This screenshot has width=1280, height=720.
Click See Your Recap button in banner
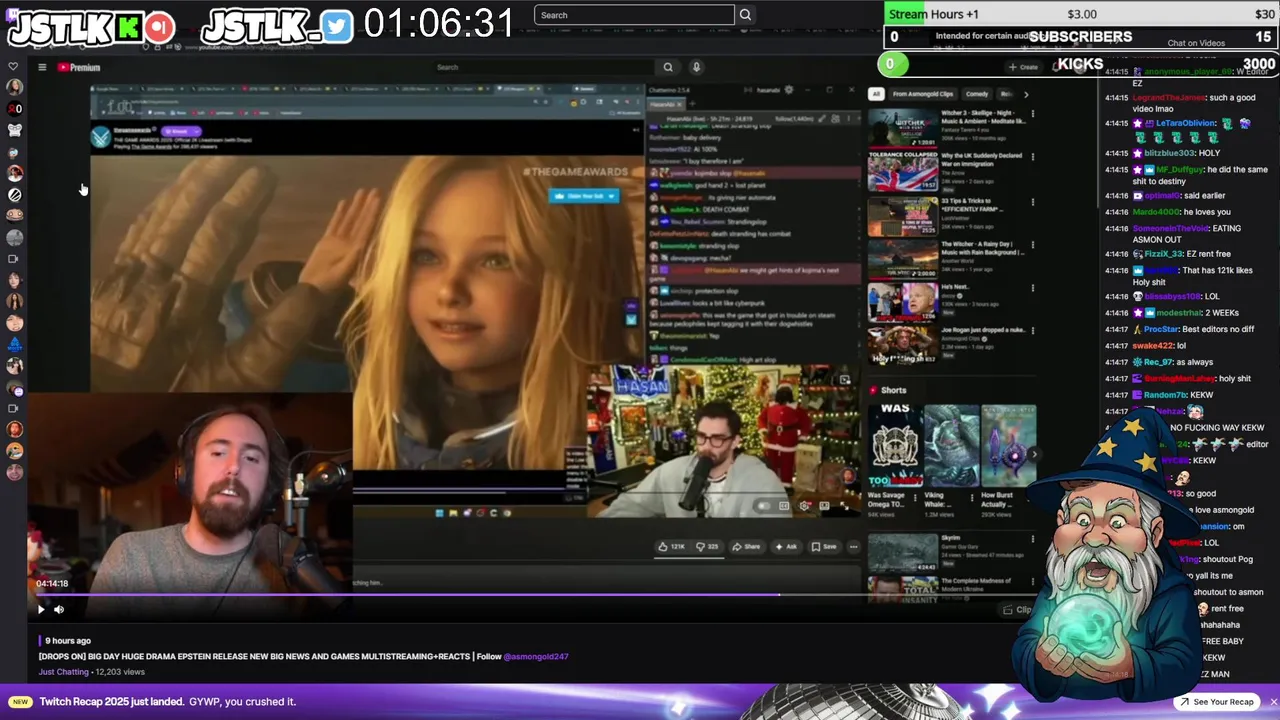pyautogui.click(x=1216, y=702)
